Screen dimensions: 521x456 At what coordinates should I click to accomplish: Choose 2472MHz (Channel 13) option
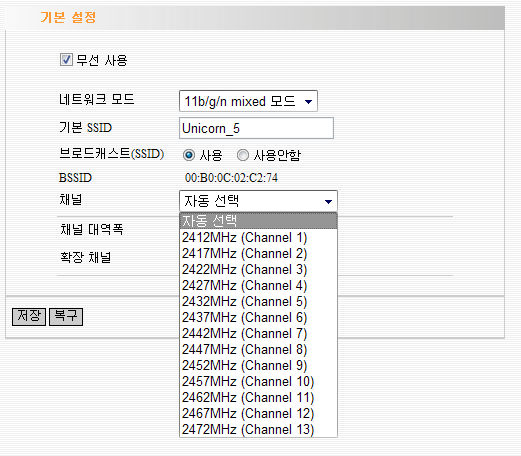258,429
